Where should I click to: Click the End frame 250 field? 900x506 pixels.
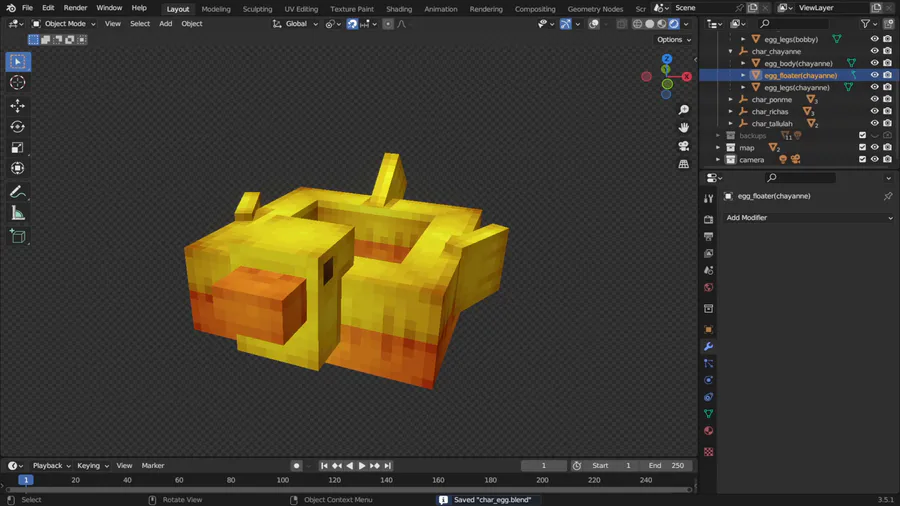click(666, 465)
